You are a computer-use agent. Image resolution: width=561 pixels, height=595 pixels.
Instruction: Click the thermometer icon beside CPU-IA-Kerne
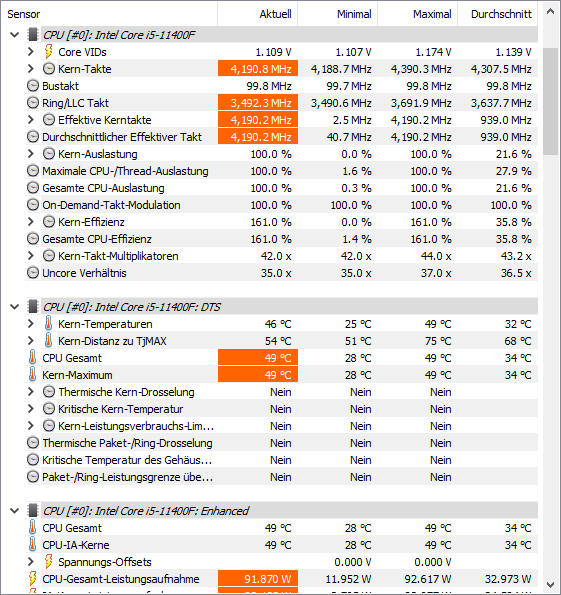click(x=33, y=545)
